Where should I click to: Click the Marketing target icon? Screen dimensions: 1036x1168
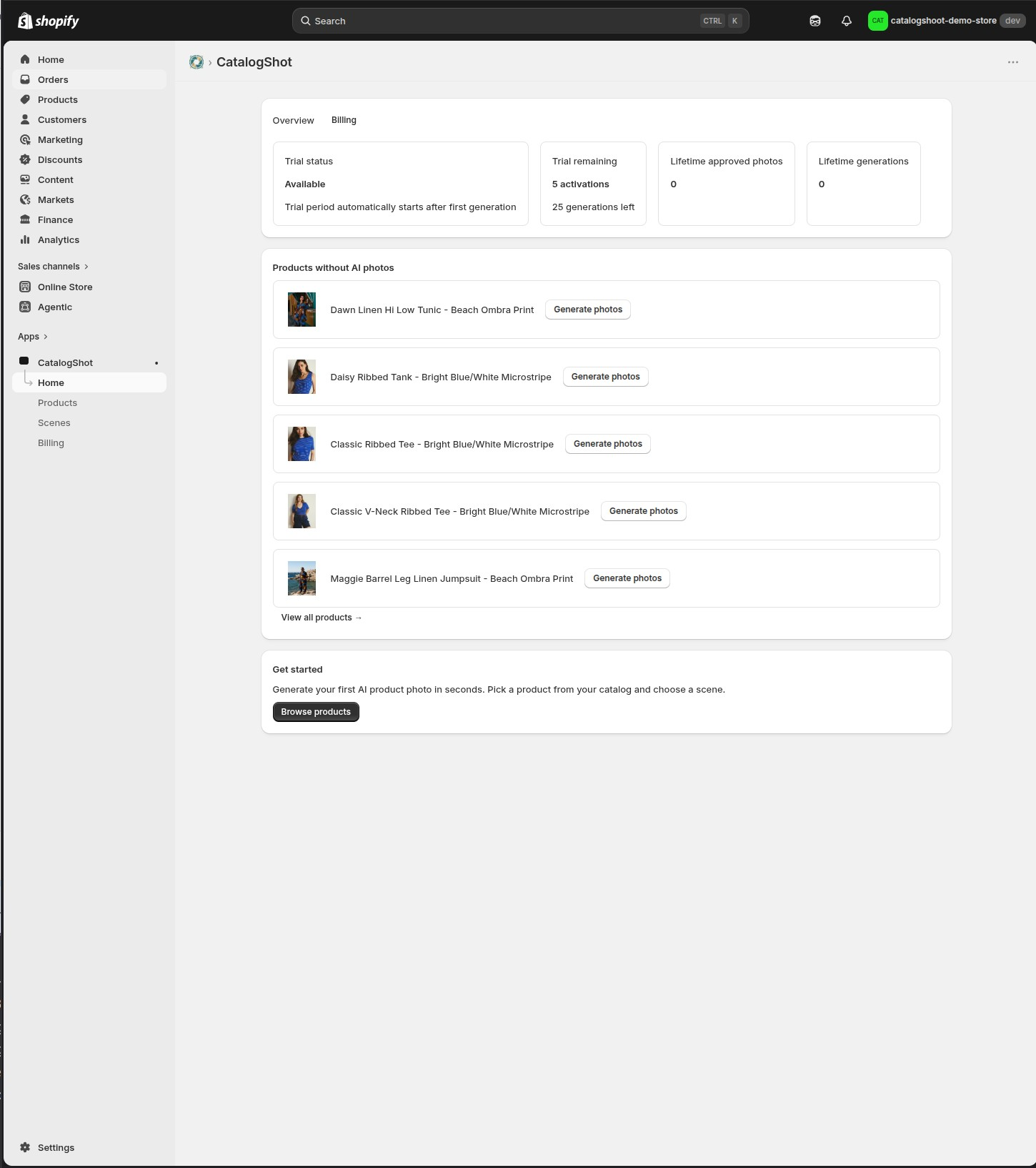tap(25, 139)
